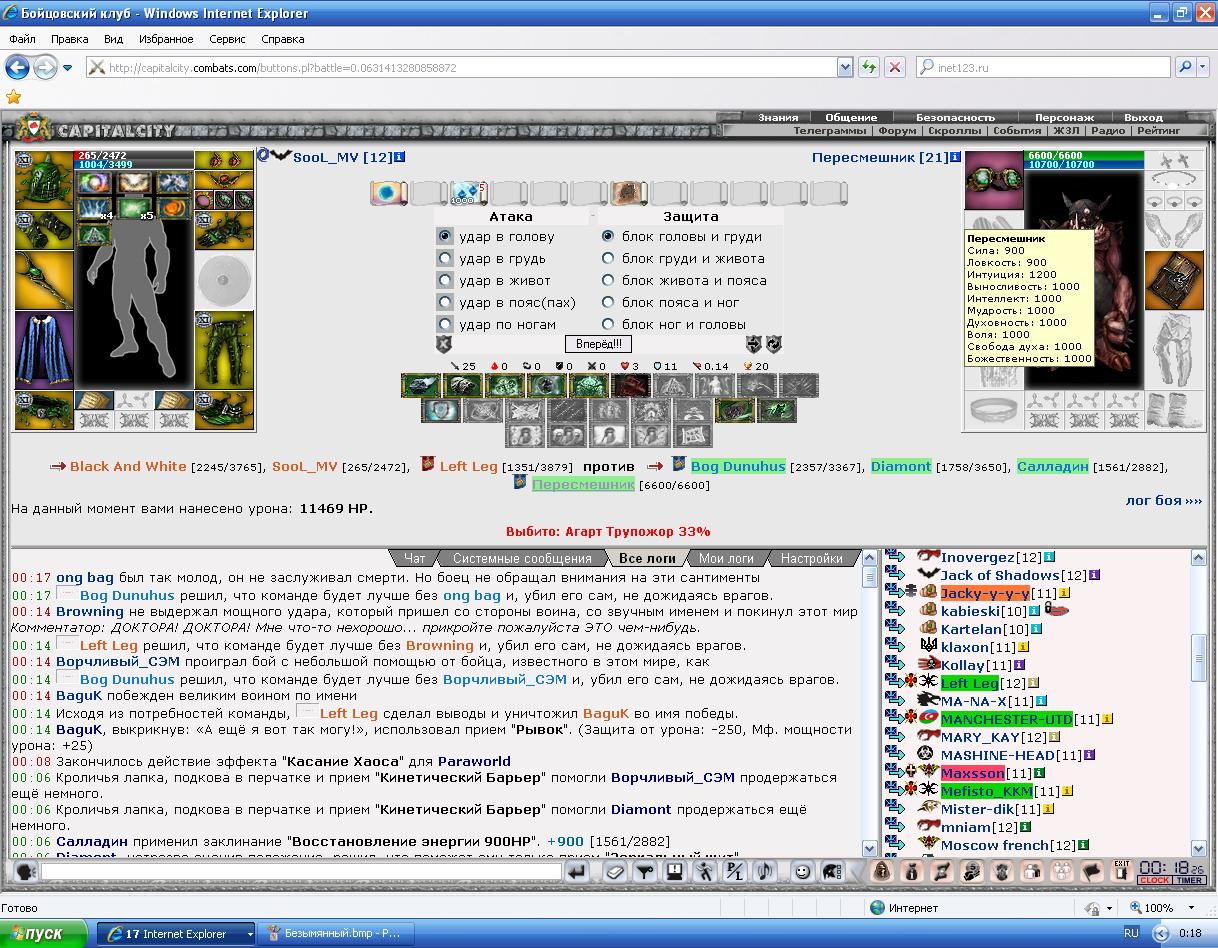The image size is (1218, 948).
Task: Select defense 'блок головы и груди'
Action: tap(608, 237)
